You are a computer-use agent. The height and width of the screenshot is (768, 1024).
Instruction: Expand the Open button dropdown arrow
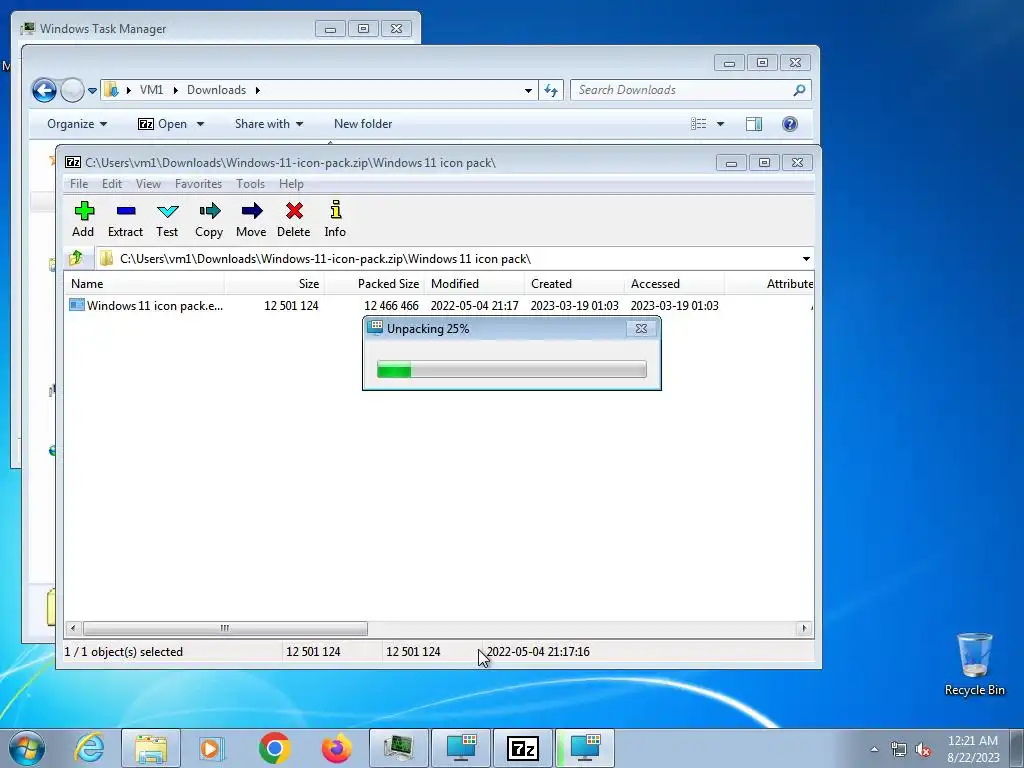click(200, 124)
